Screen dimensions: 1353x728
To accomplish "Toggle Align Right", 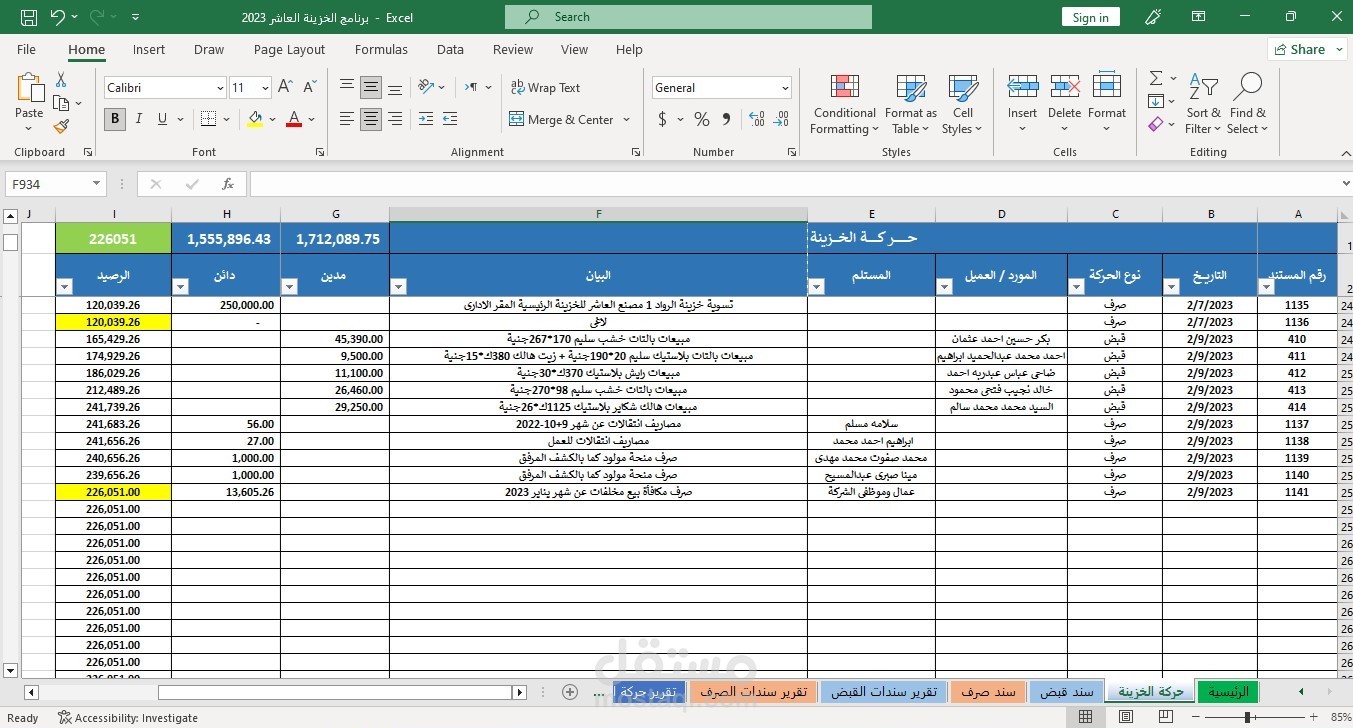I will pyautogui.click(x=395, y=119).
